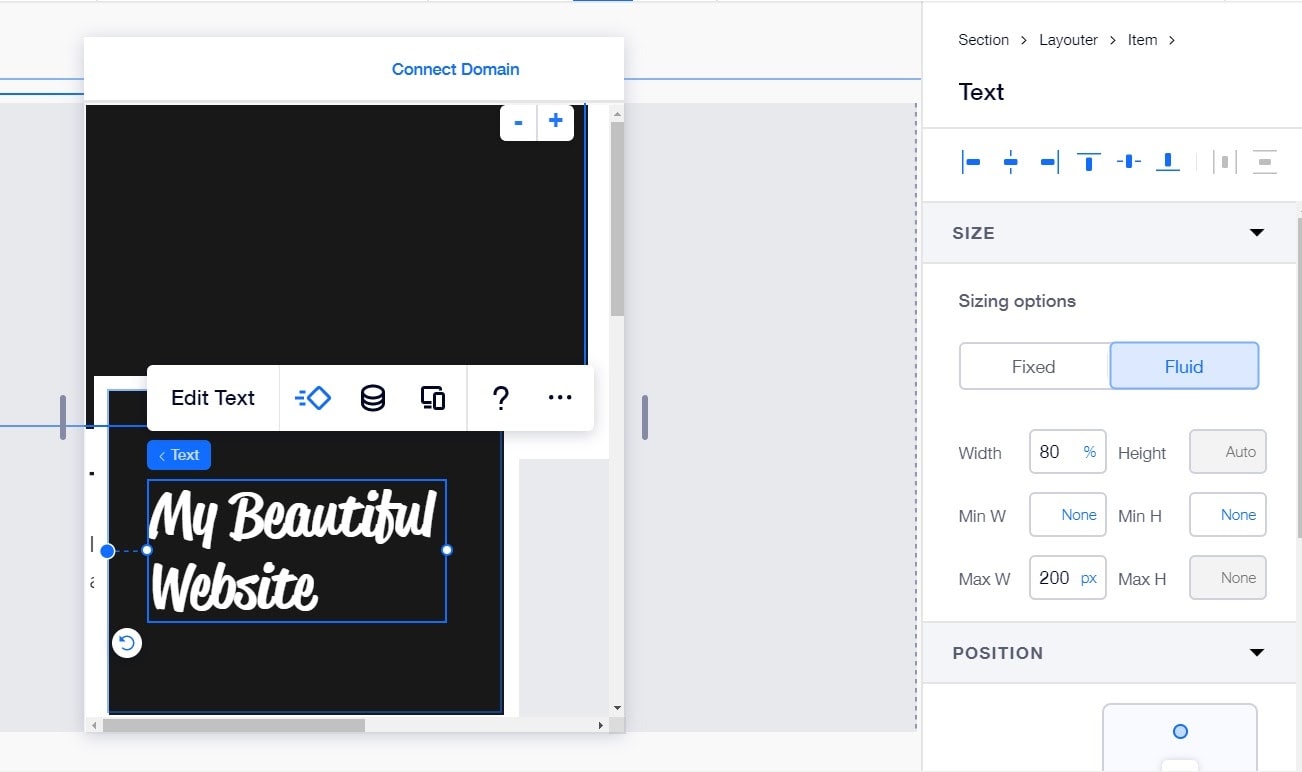This screenshot has width=1302, height=772.
Task: Select the position pin circle under POSITION
Action: (1179, 729)
